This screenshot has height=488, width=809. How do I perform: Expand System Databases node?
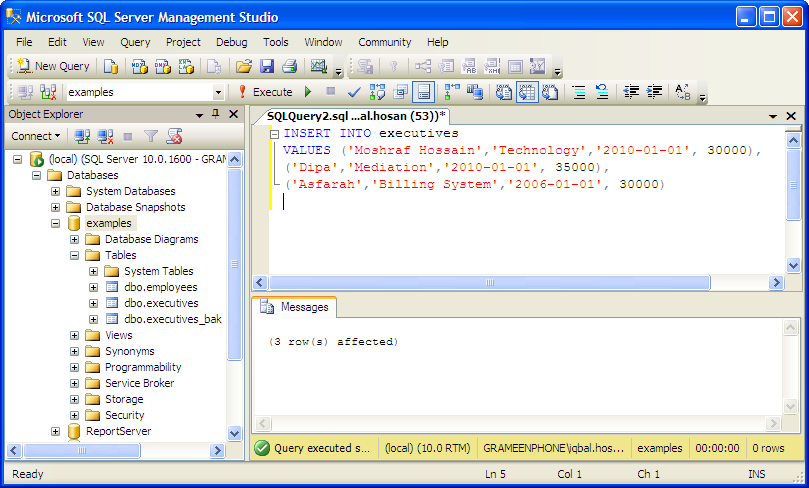[x=55, y=191]
